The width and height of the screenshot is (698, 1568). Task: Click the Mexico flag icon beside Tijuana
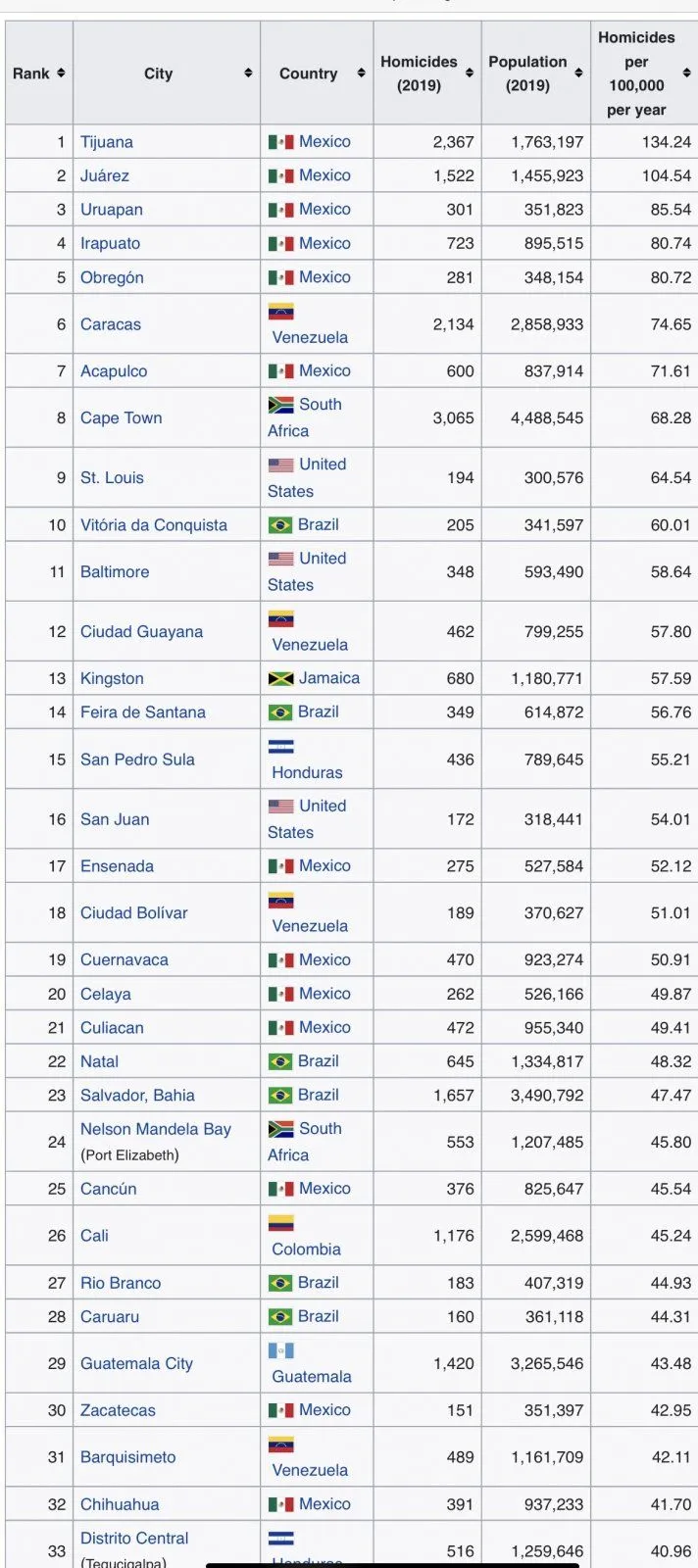click(x=280, y=142)
